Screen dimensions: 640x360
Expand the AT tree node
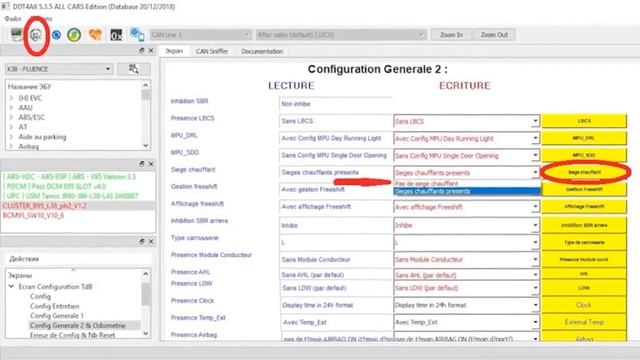point(11,127)
